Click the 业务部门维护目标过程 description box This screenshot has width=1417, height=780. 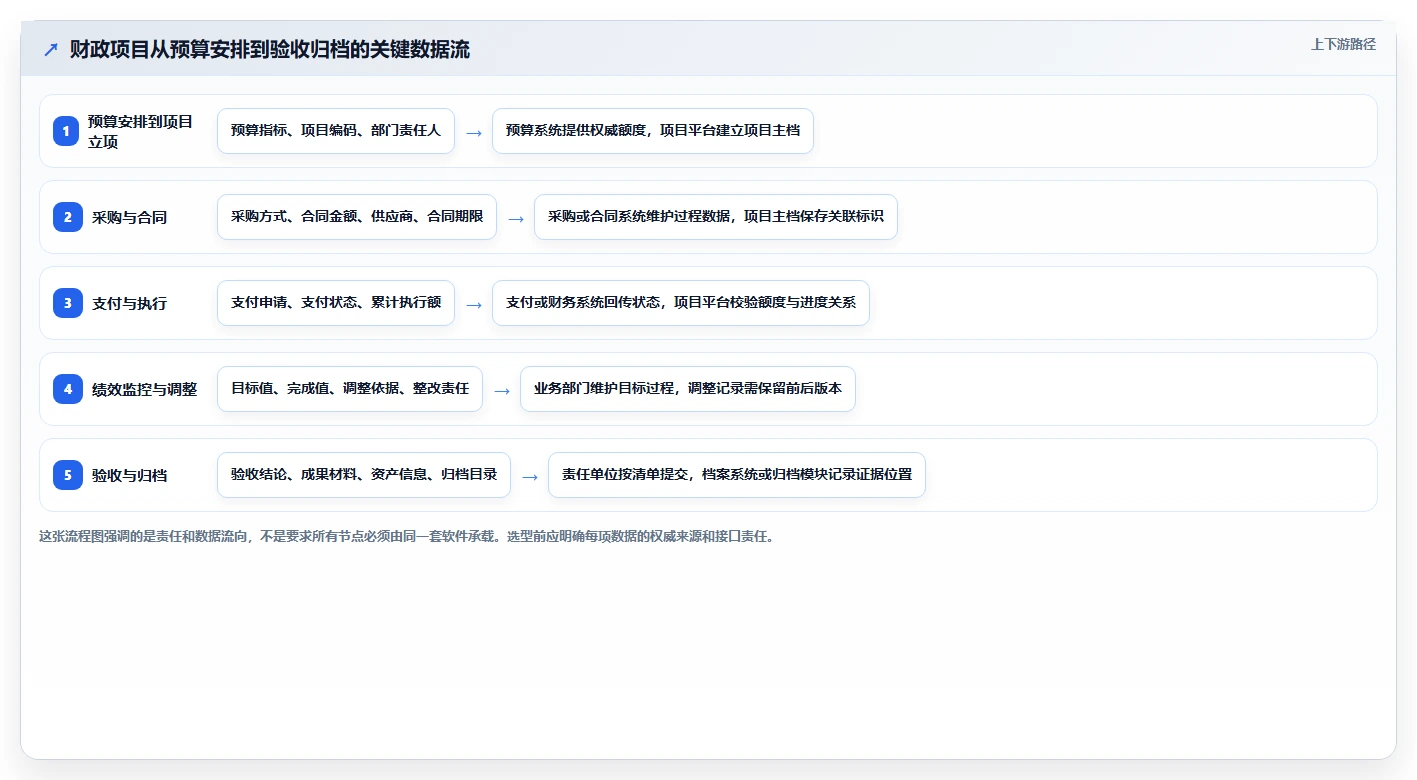[688, 389]
